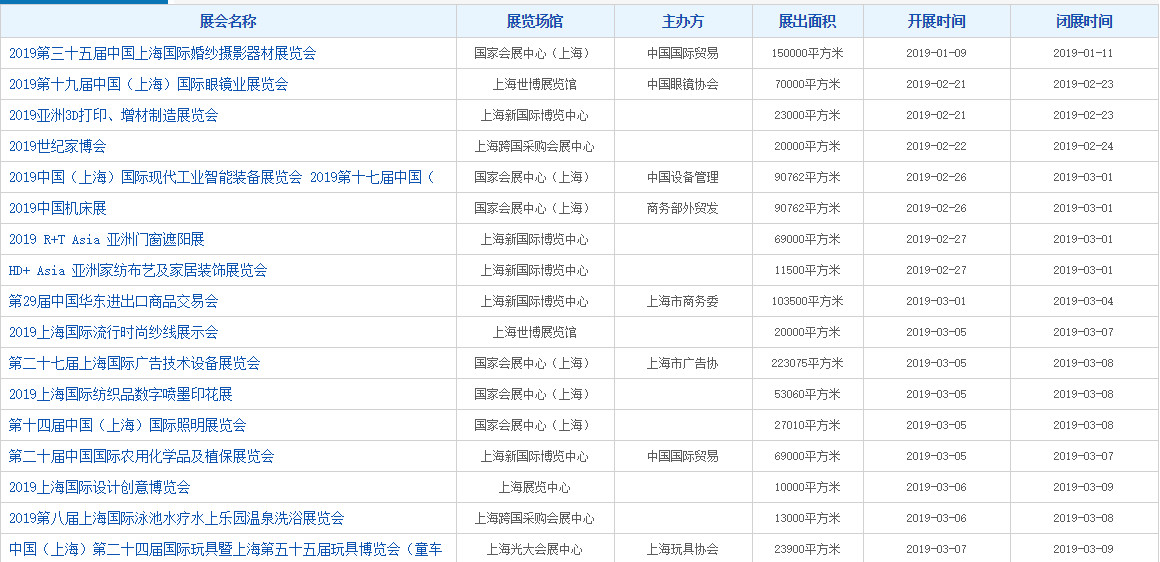
Task: Open 2019第十九届中国（上海）国际眼镜业展览会 link
Action: 148,85
